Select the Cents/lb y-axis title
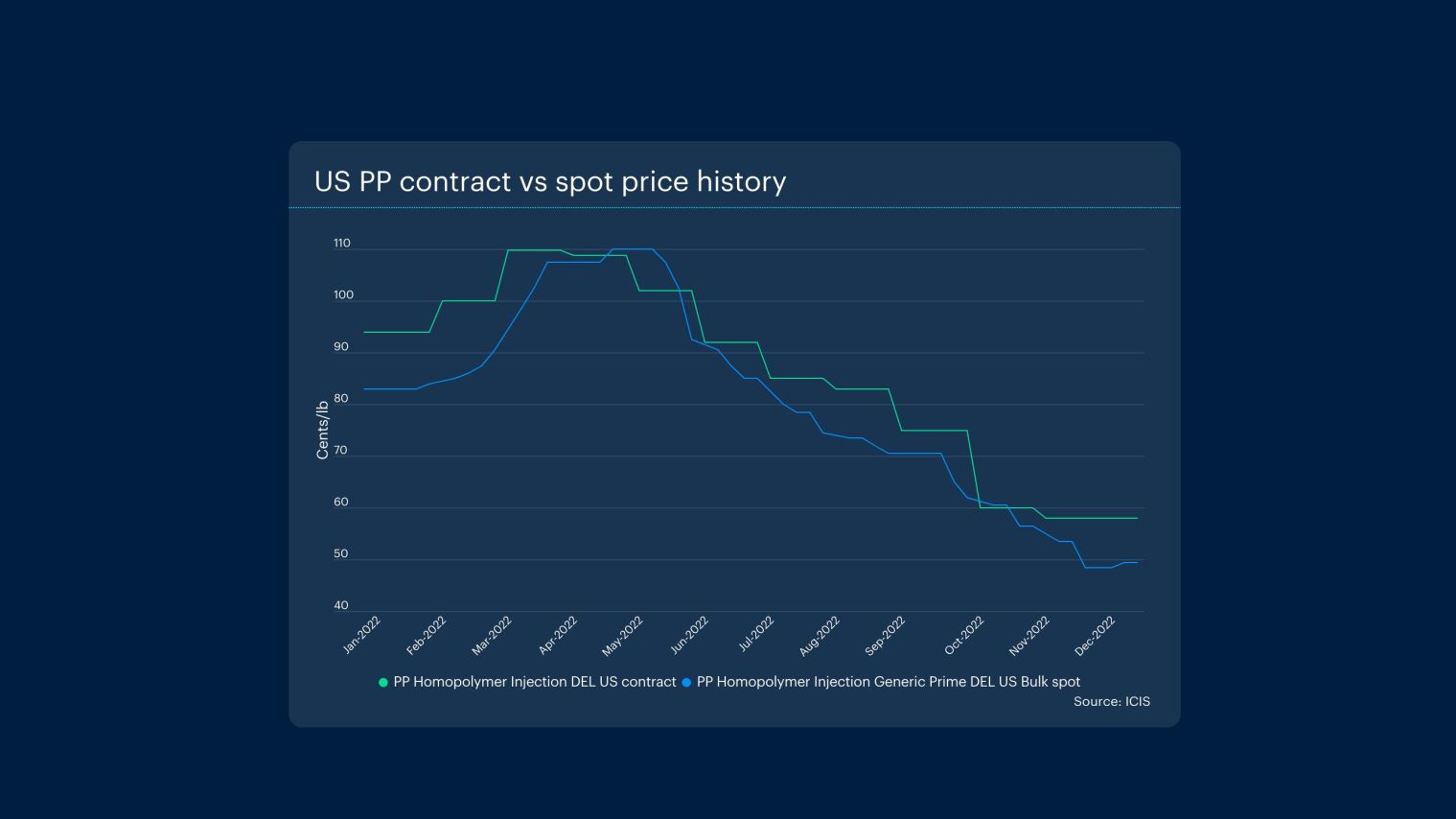 click(322, 431)
